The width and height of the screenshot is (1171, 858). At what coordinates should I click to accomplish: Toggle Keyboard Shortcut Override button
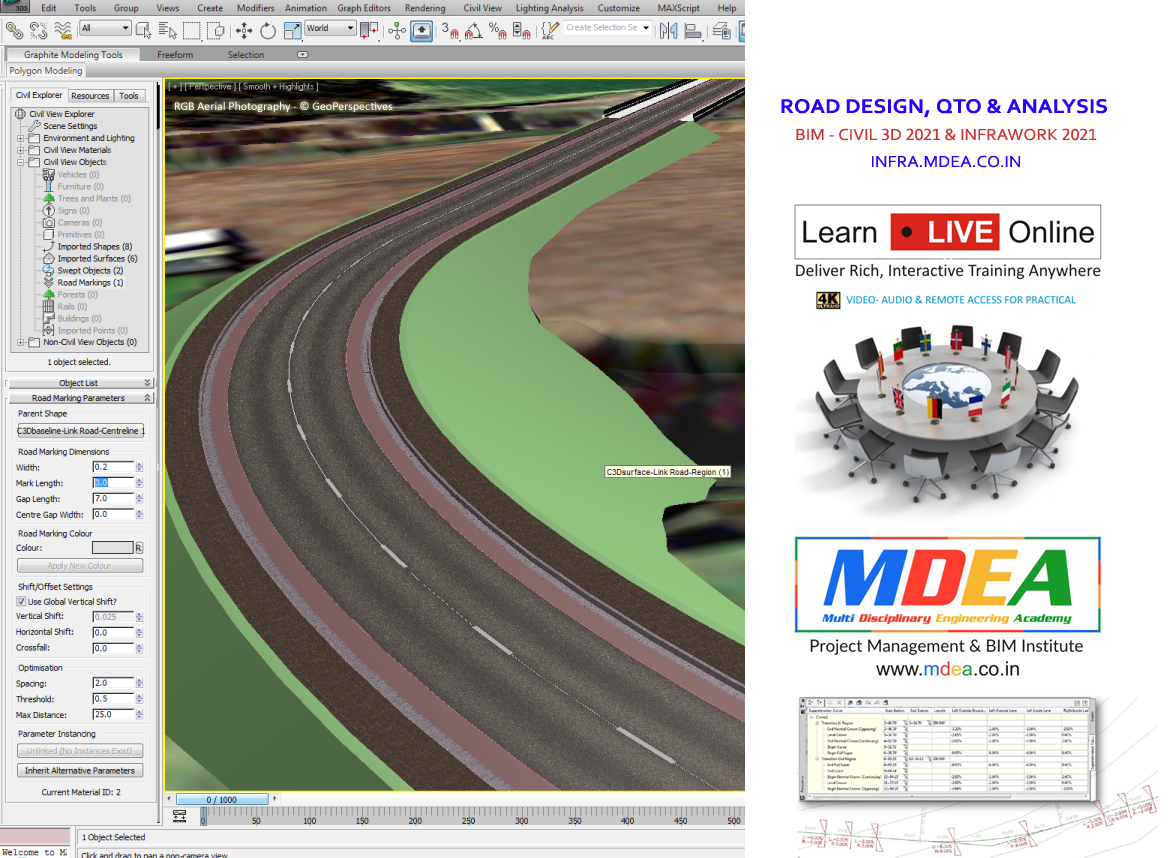pyautogui.click(x=421, y=31)
